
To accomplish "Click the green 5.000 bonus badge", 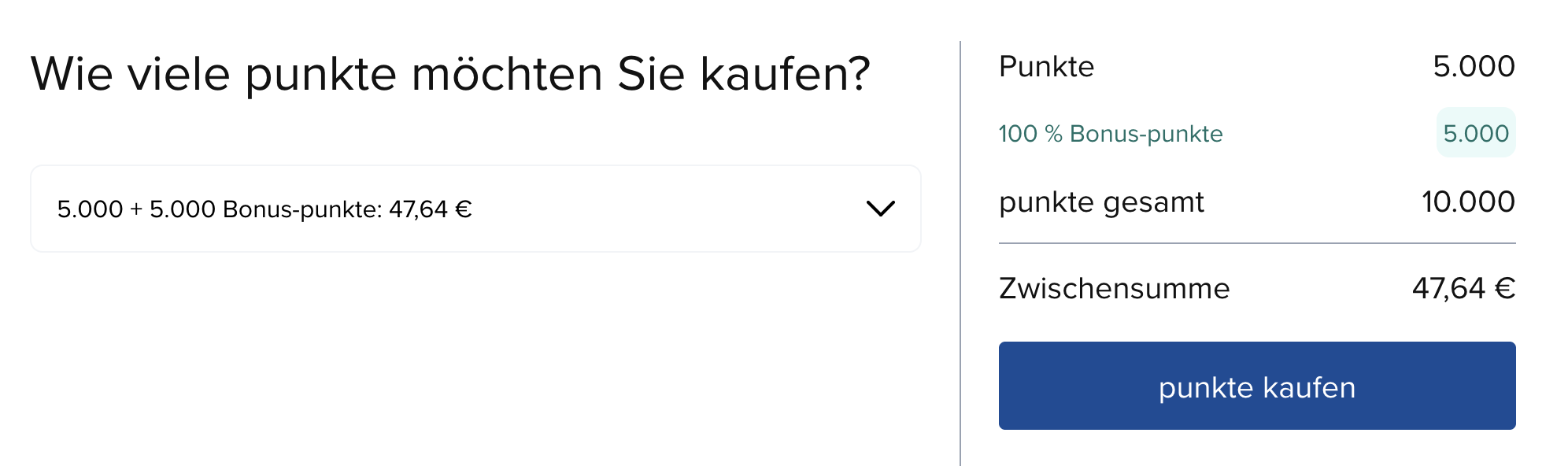I will click(x=1475, y=133).
